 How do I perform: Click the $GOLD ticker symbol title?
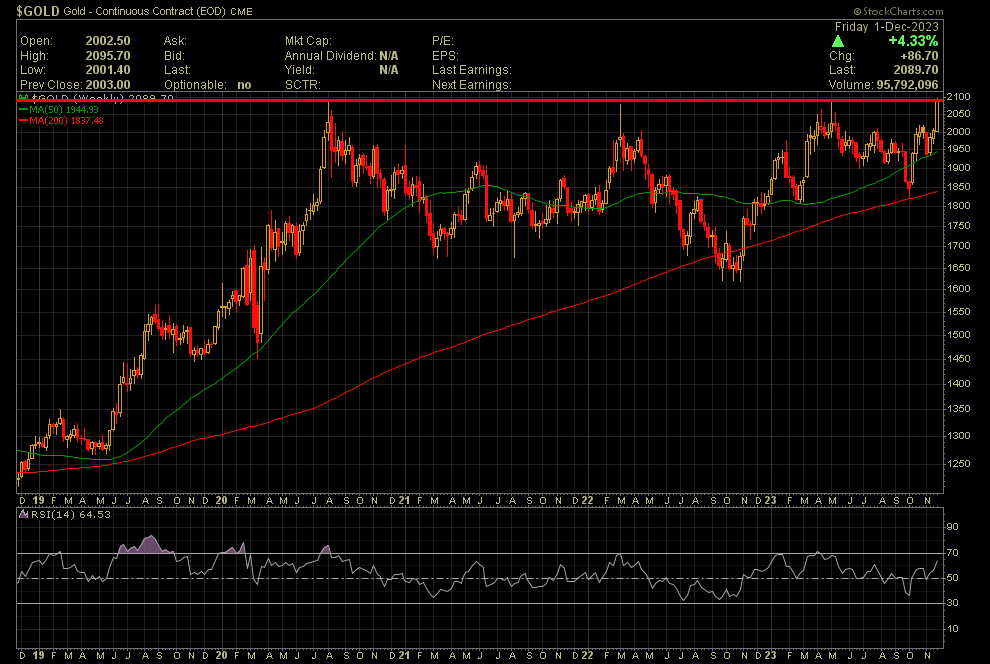[x=38, y=11]
